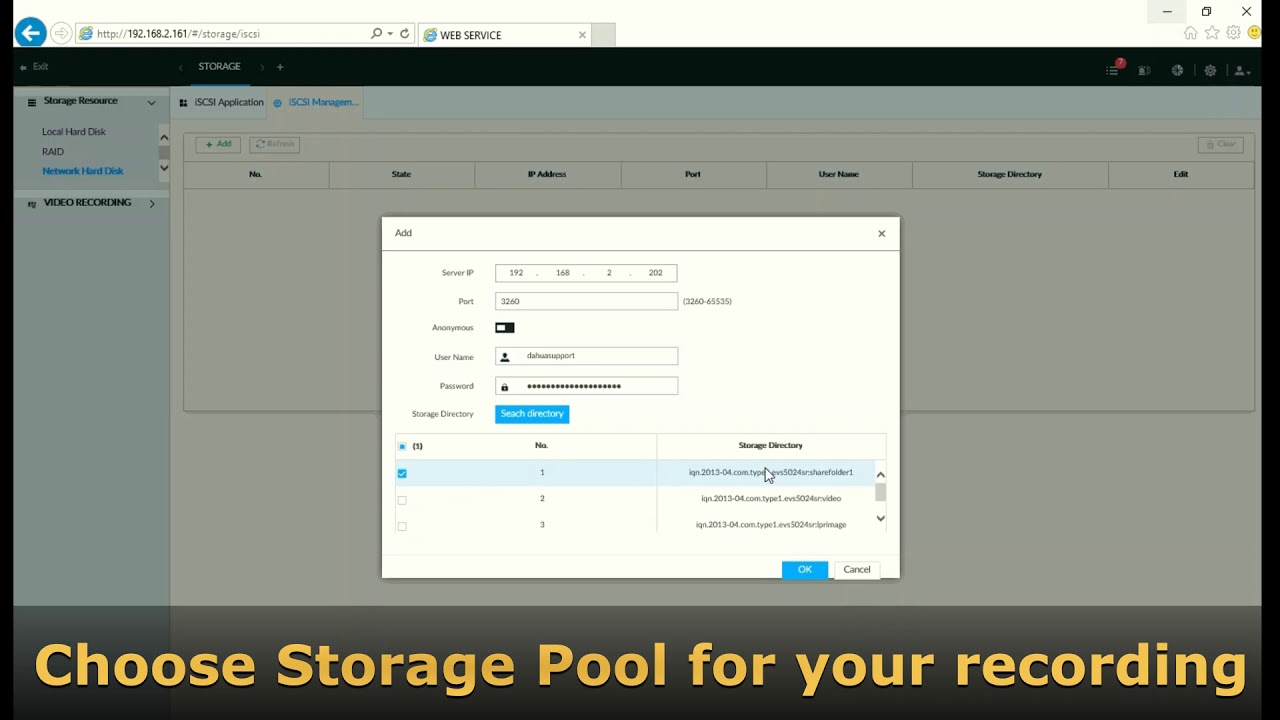The width and height of the screenshot is (1280, 720).
Task: Click the Clear button at right
Action: point(1220,144)
